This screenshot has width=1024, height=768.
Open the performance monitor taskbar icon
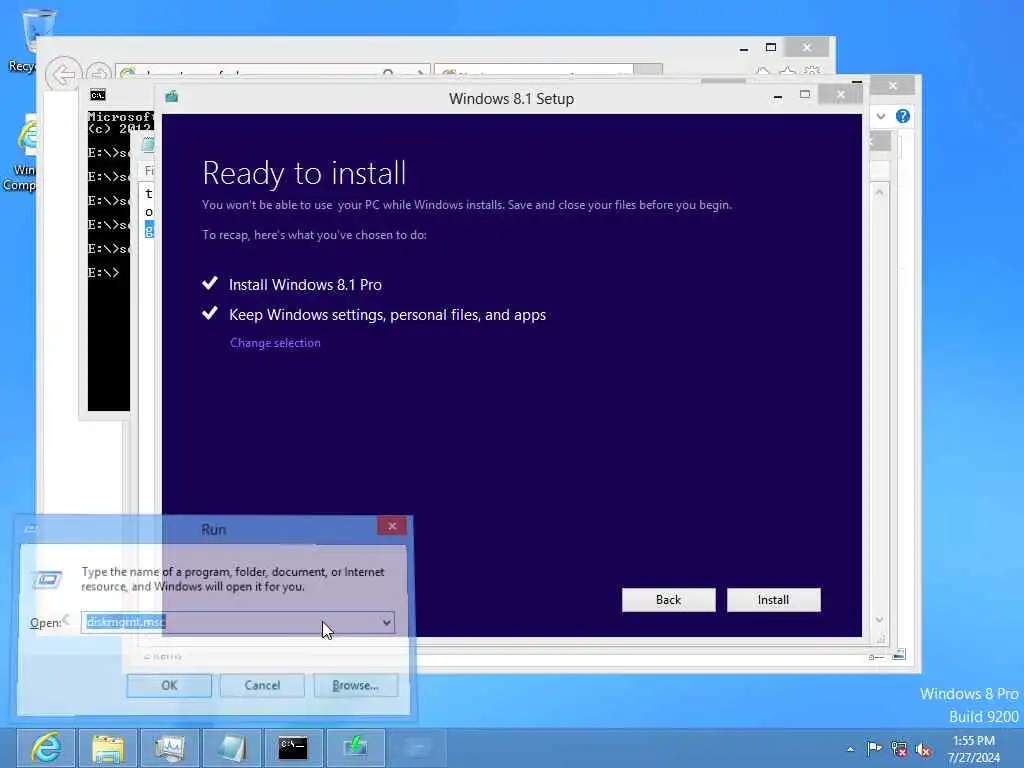[x=170, y=748]
